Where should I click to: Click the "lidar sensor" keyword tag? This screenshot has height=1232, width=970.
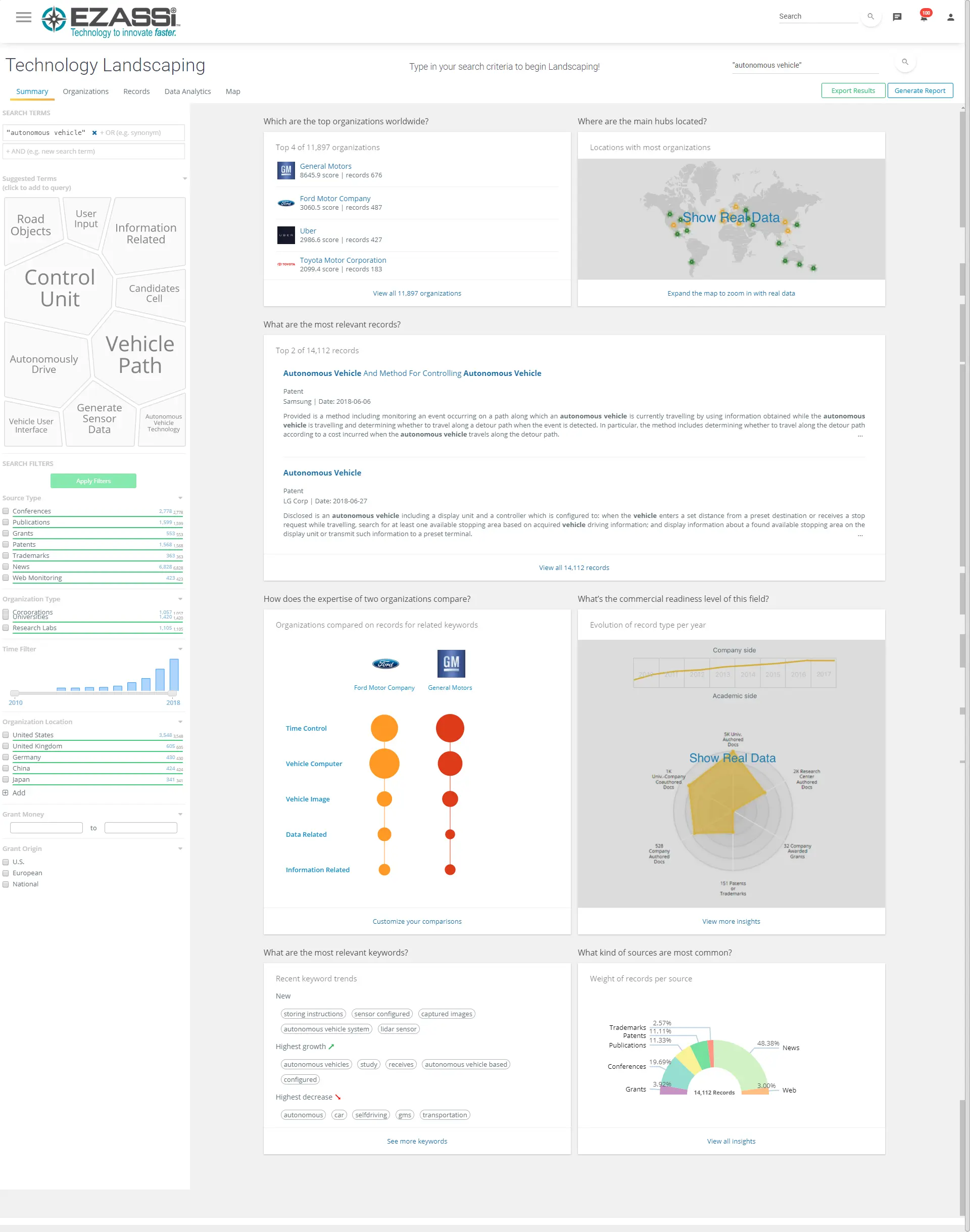click(398, 1029)
